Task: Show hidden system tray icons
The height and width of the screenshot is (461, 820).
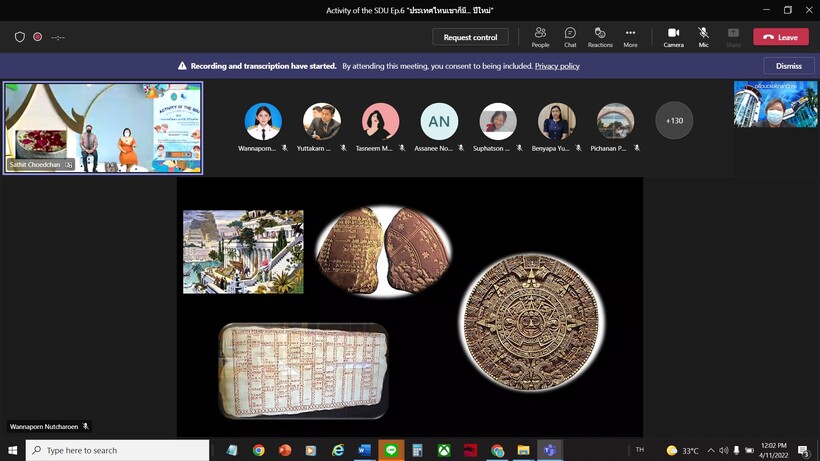Action: pyautogui.click(x=711, y=450)
